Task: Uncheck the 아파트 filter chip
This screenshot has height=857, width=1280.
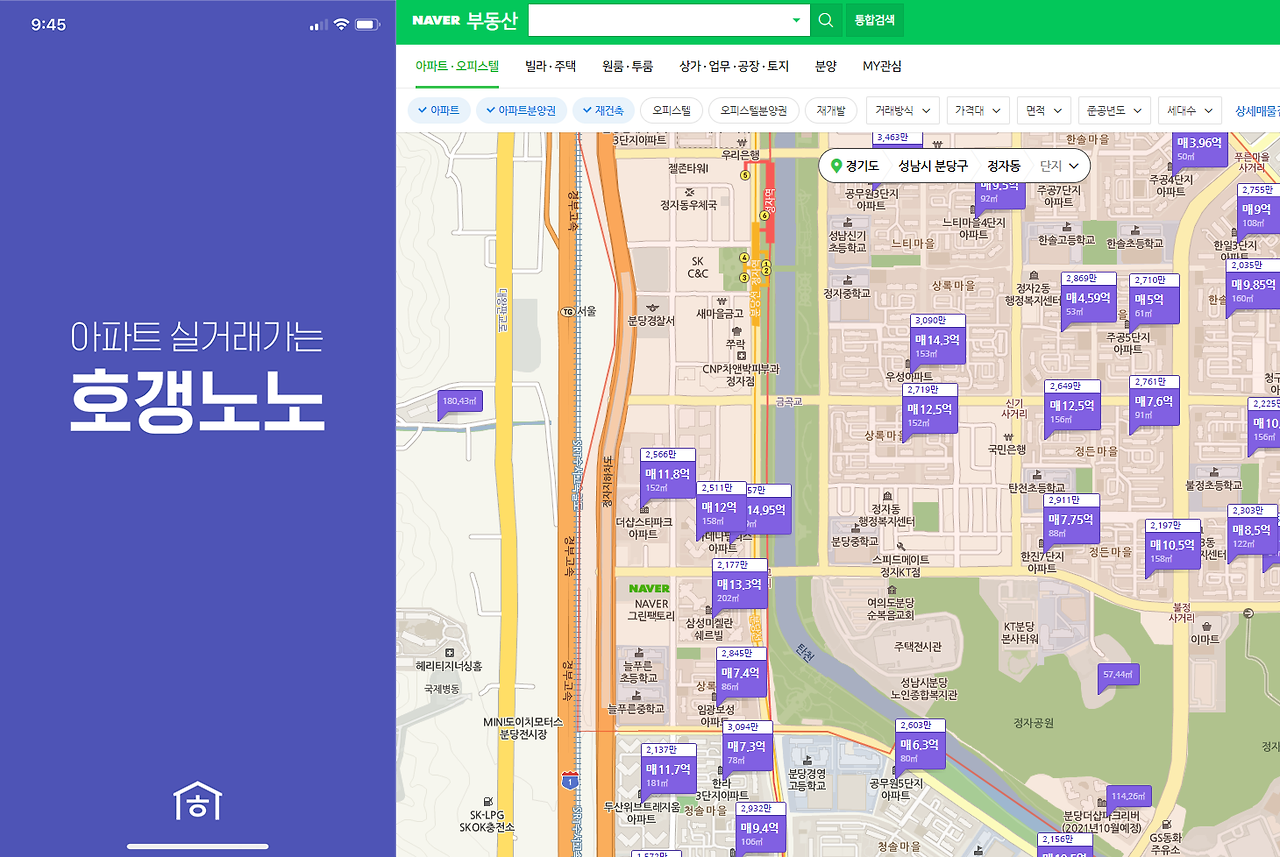Action: tap(439, 110)
